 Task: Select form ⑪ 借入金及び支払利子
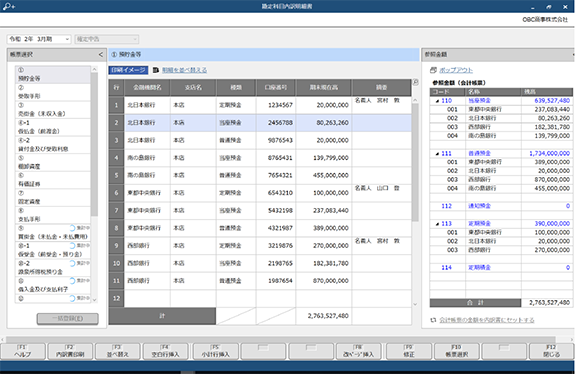[53, 286]
